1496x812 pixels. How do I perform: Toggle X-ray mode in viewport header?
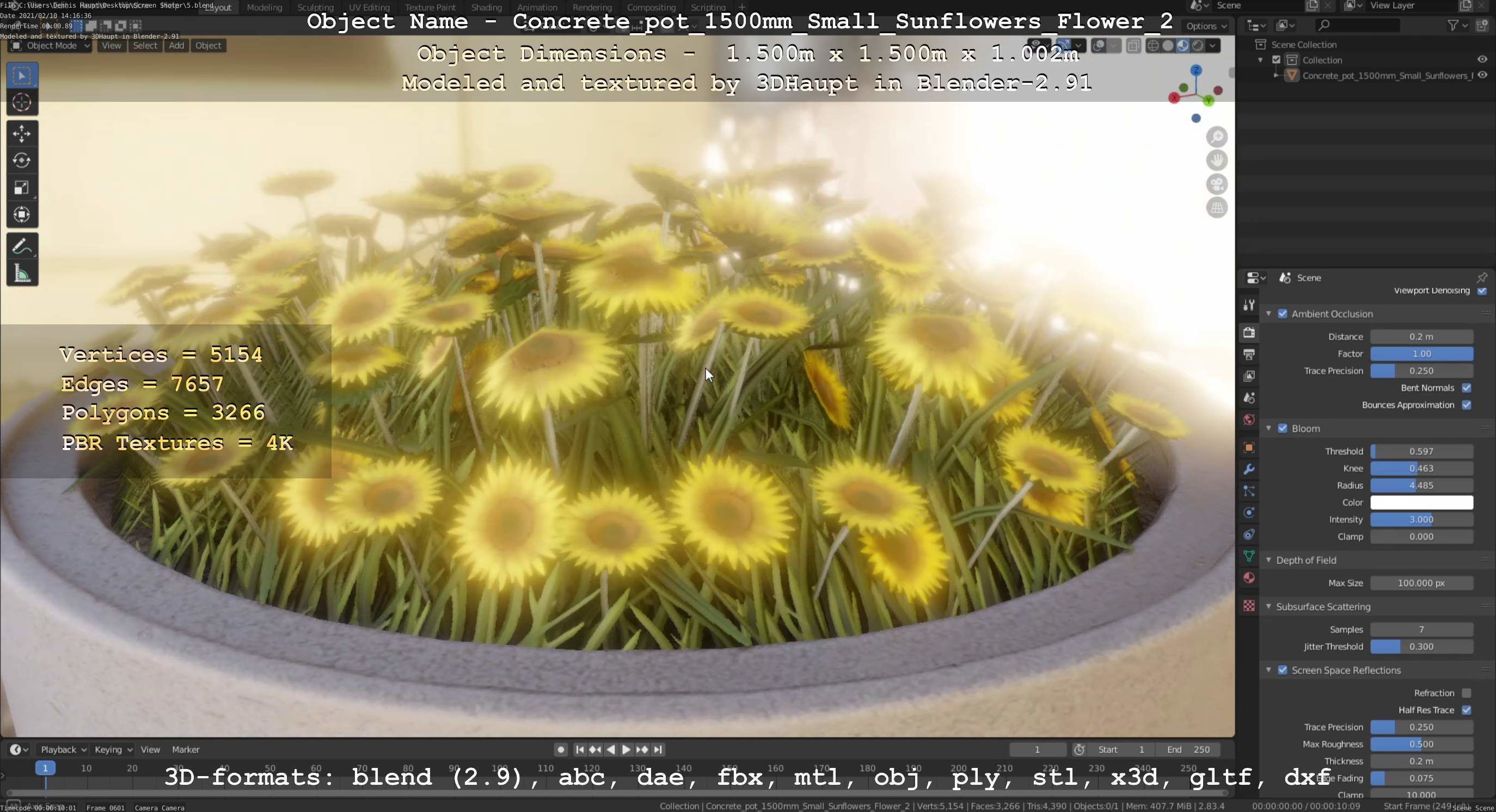click(1133, 46)
